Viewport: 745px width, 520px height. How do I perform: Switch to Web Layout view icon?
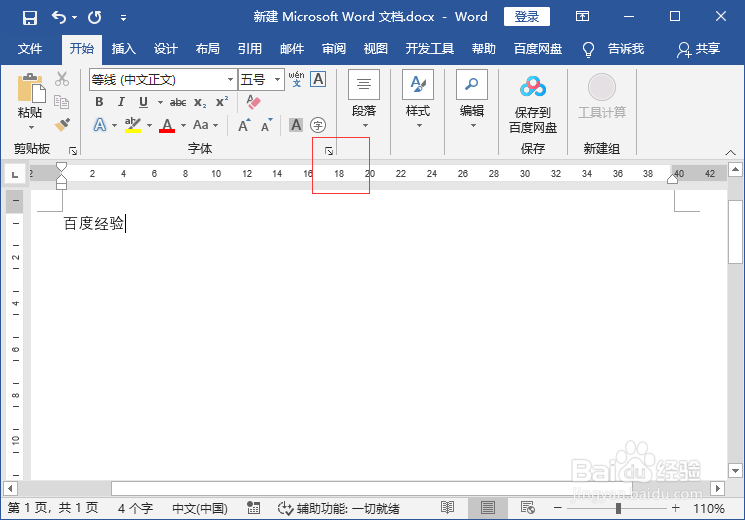527,508
